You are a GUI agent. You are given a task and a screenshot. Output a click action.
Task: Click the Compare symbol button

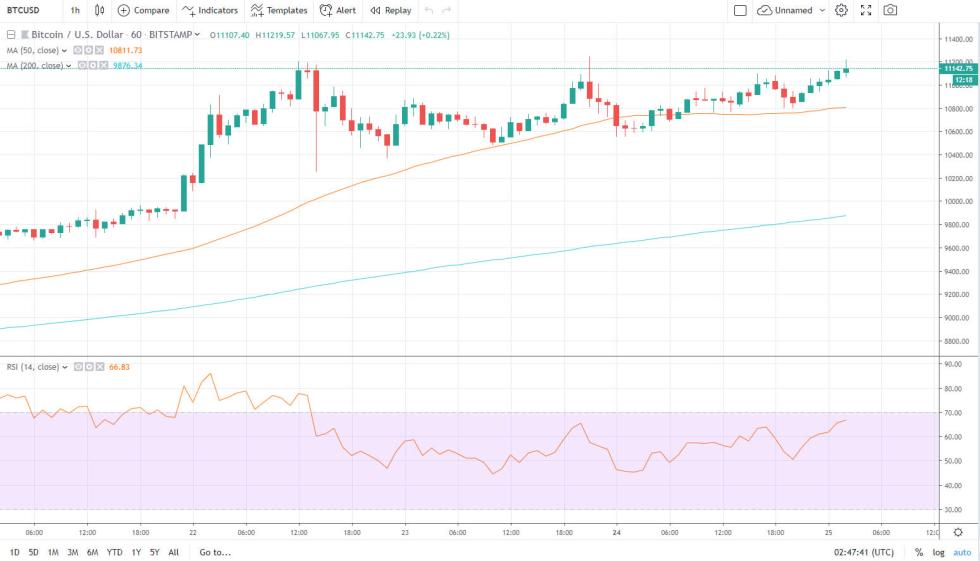[143, 10]
